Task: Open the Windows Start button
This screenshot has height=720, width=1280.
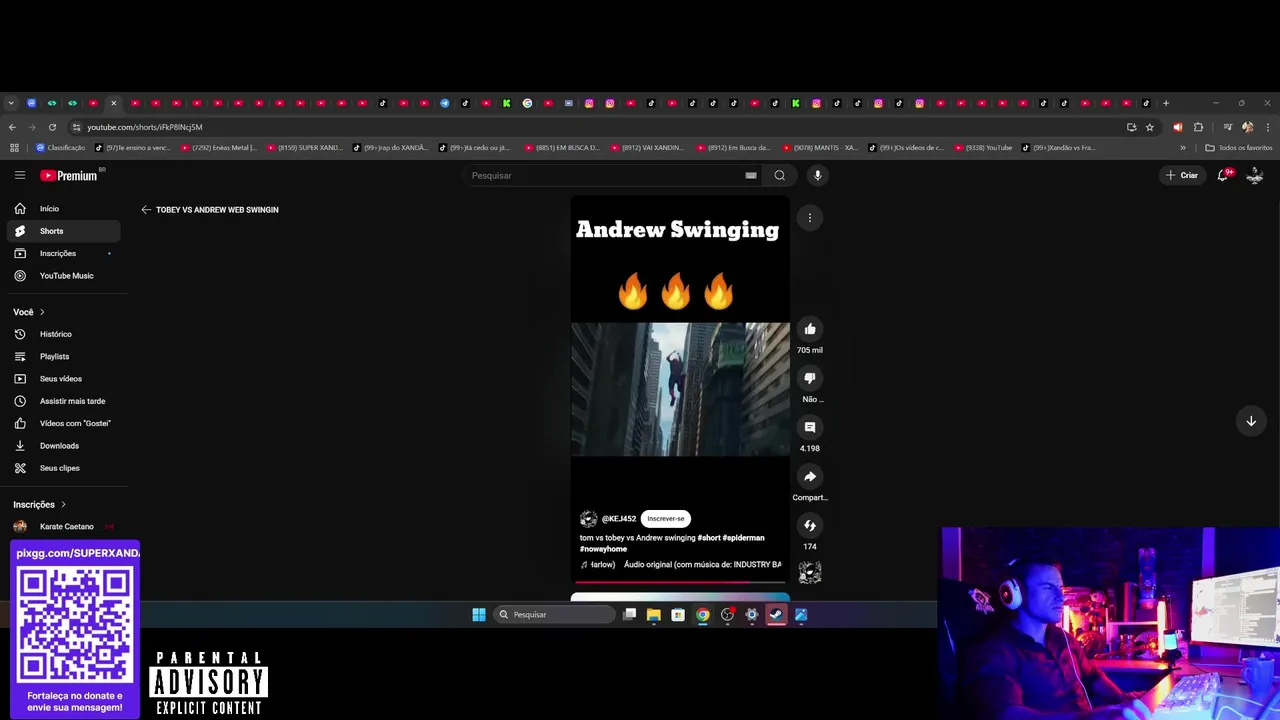Action: (x=479, y=615)
